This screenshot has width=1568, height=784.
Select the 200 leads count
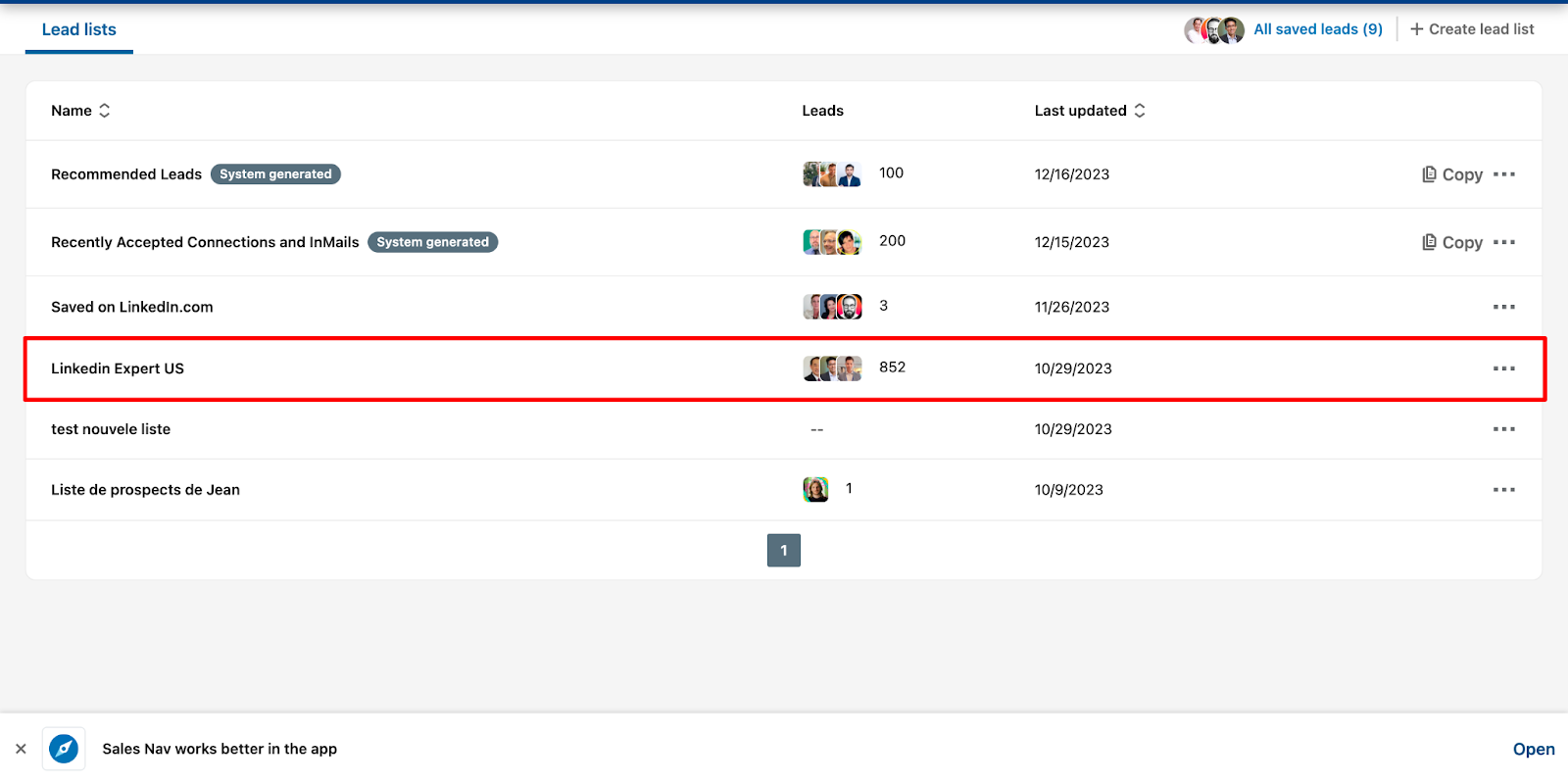[892, 241]
